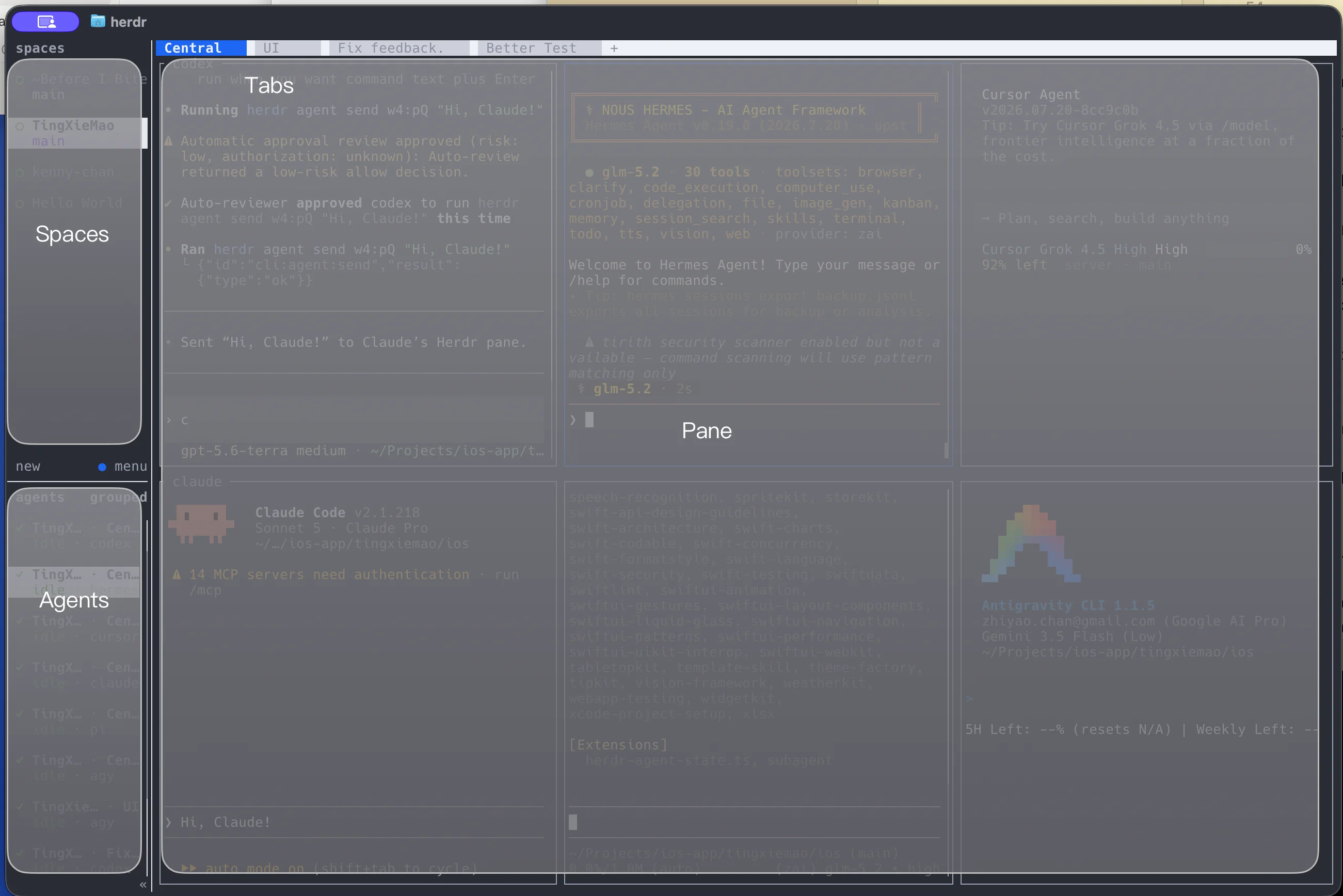Click the '/mcp' command text
This screenshot has width=1343, height=896.
tap(205, 590)
